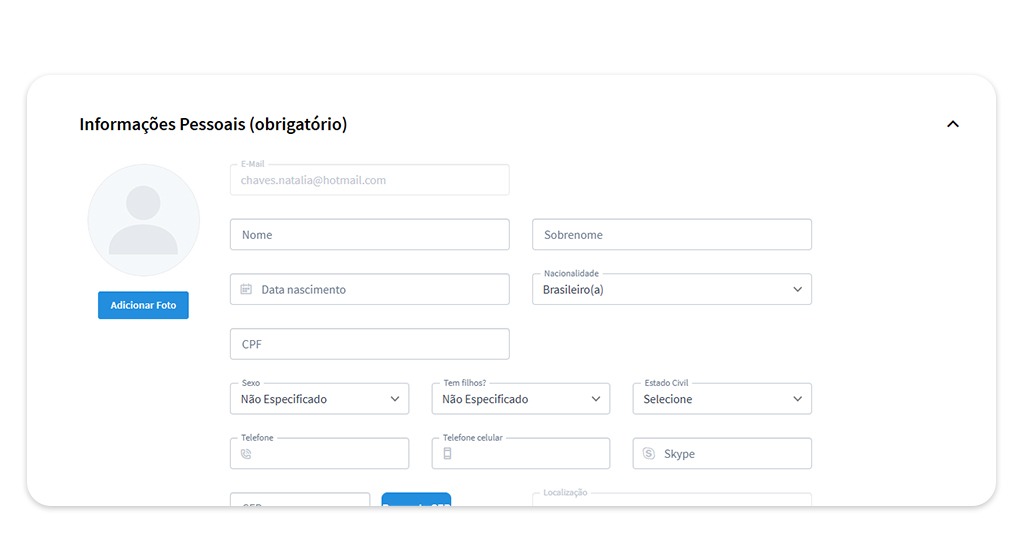Open the Sexo dropdown
The width and height of the screenshot is (1024, 536).
point(319,399)
